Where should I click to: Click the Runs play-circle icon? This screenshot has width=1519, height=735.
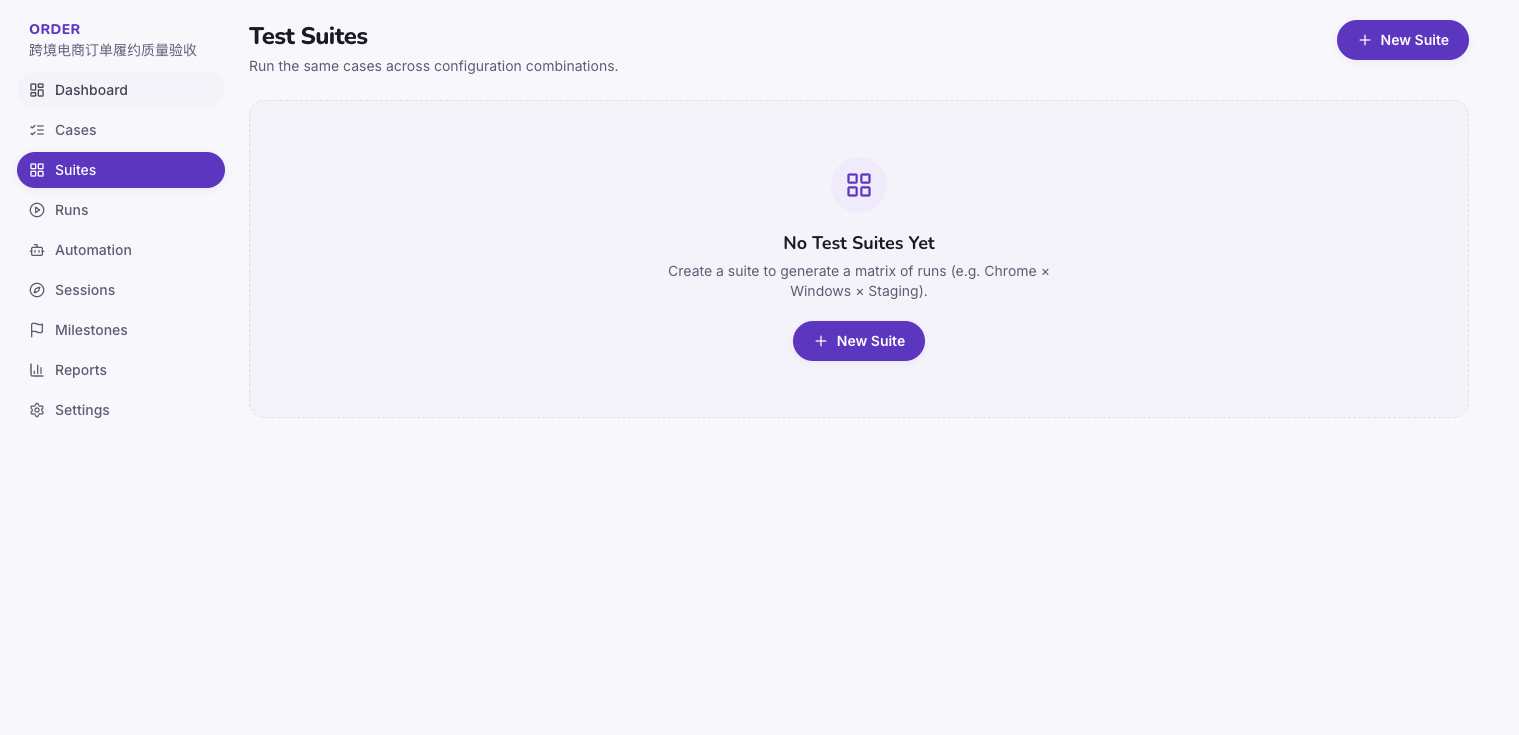point(37,210)
